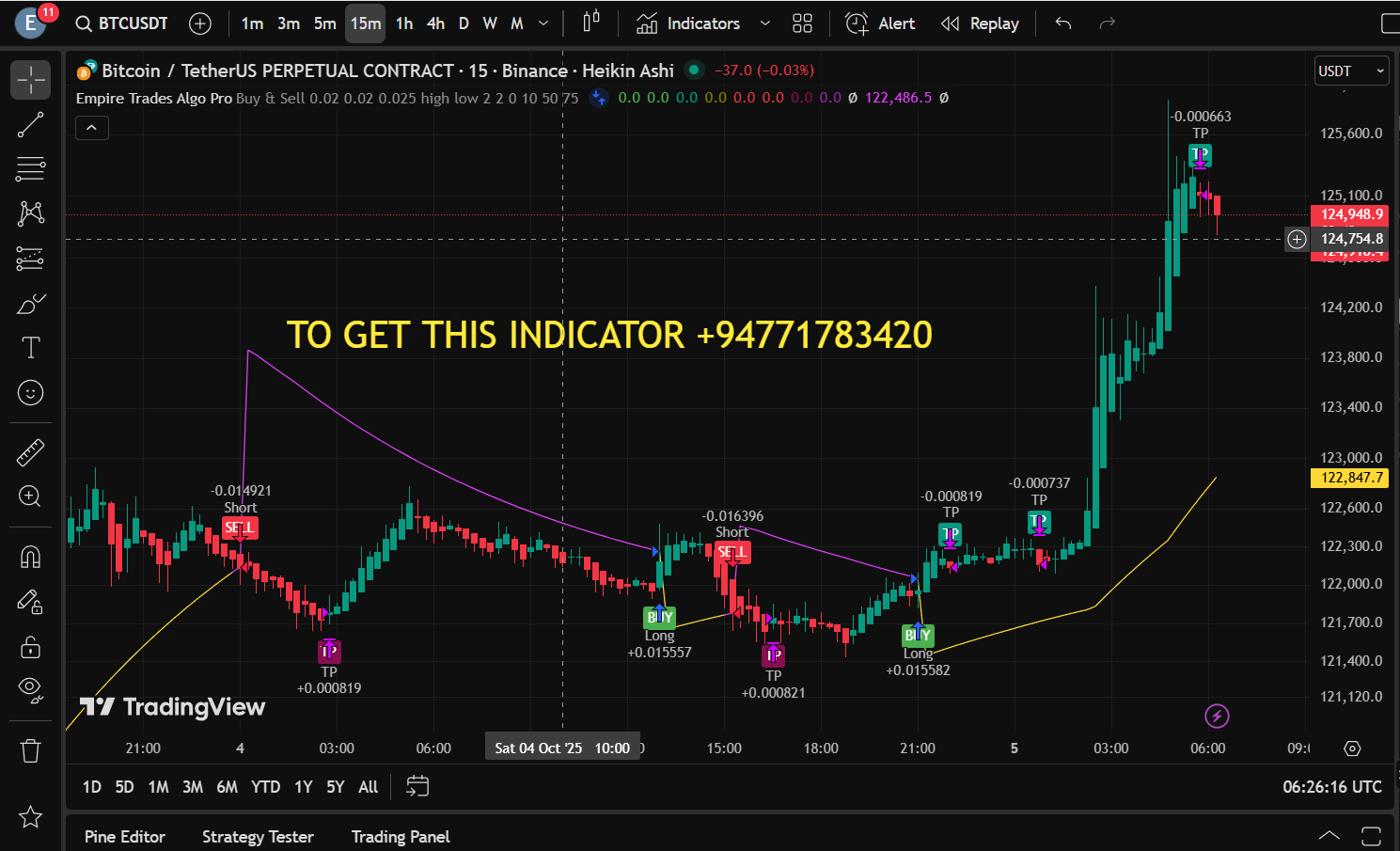Open chart settings gear icon

(x=1352, y=749)
